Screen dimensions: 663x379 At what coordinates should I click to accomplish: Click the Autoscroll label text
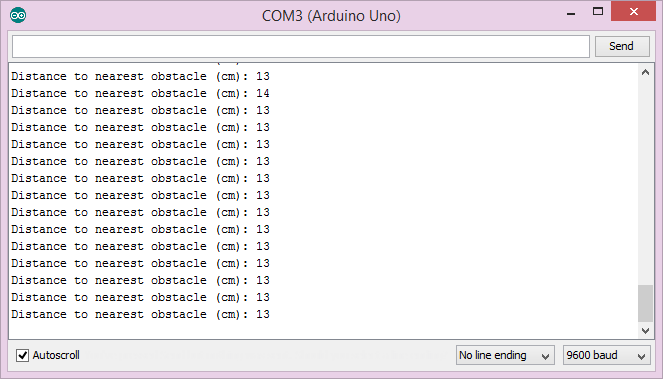[56, 355]
